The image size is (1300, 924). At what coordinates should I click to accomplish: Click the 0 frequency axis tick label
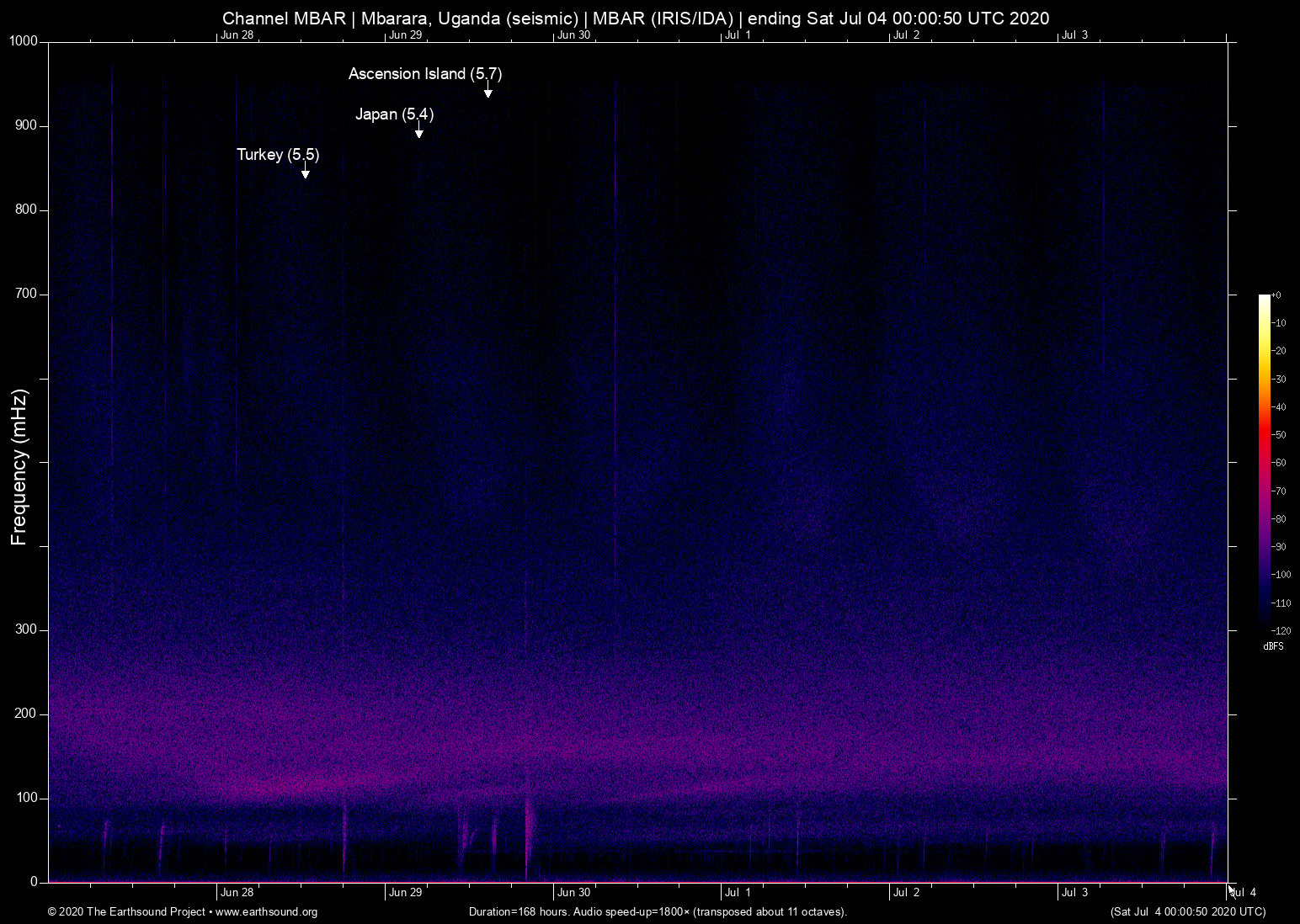[x=35, y=882]
